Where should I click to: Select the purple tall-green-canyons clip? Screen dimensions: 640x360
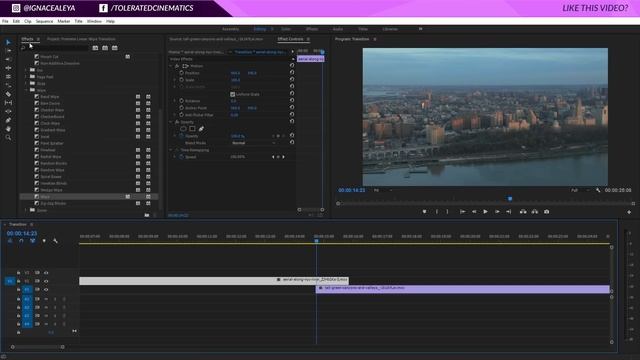[x=462, y=289]
